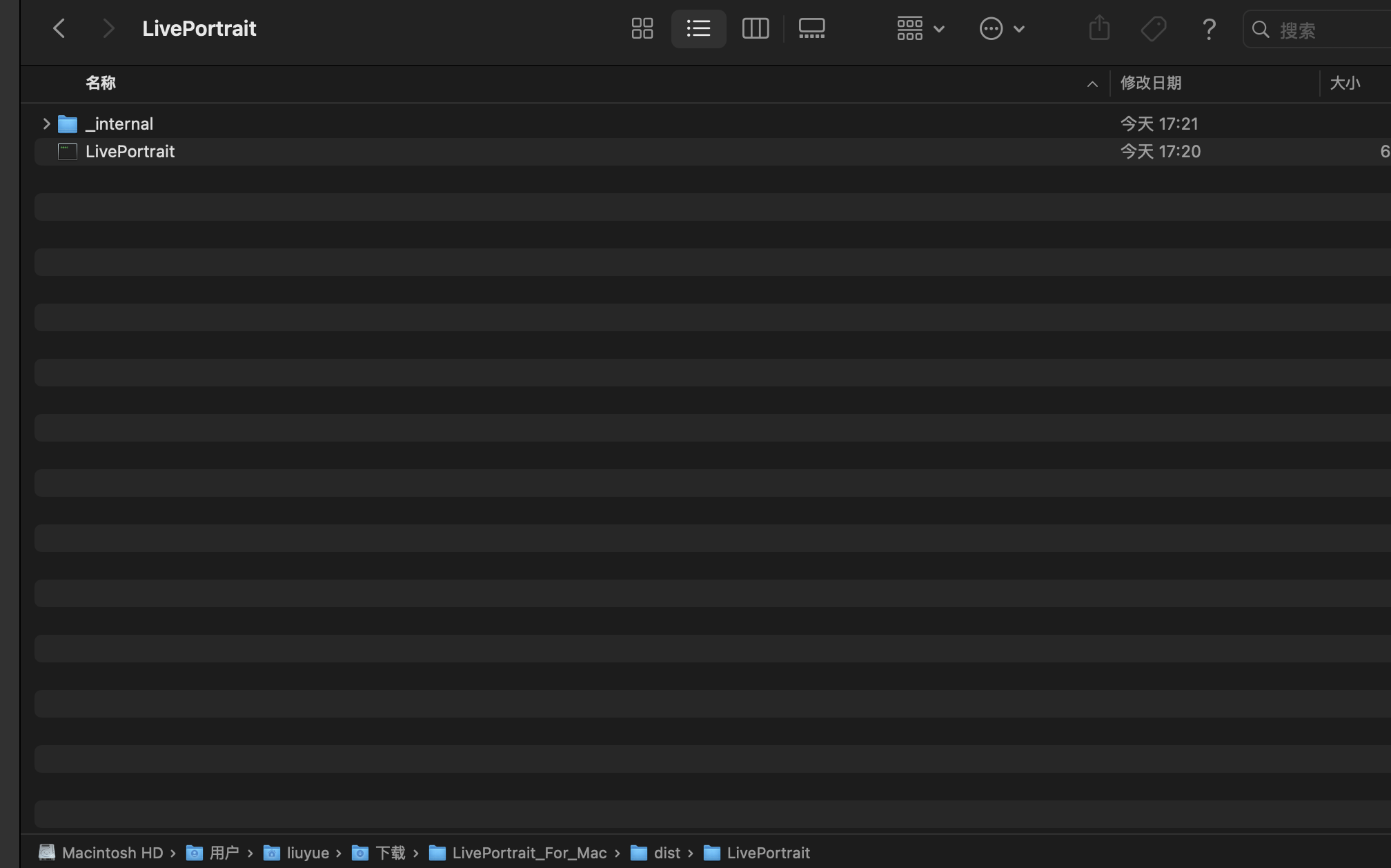Image resolution: width=1391 pixels, height=868 pixels.
Task: Click the question mark help icon
Action: pos(1208,28)
